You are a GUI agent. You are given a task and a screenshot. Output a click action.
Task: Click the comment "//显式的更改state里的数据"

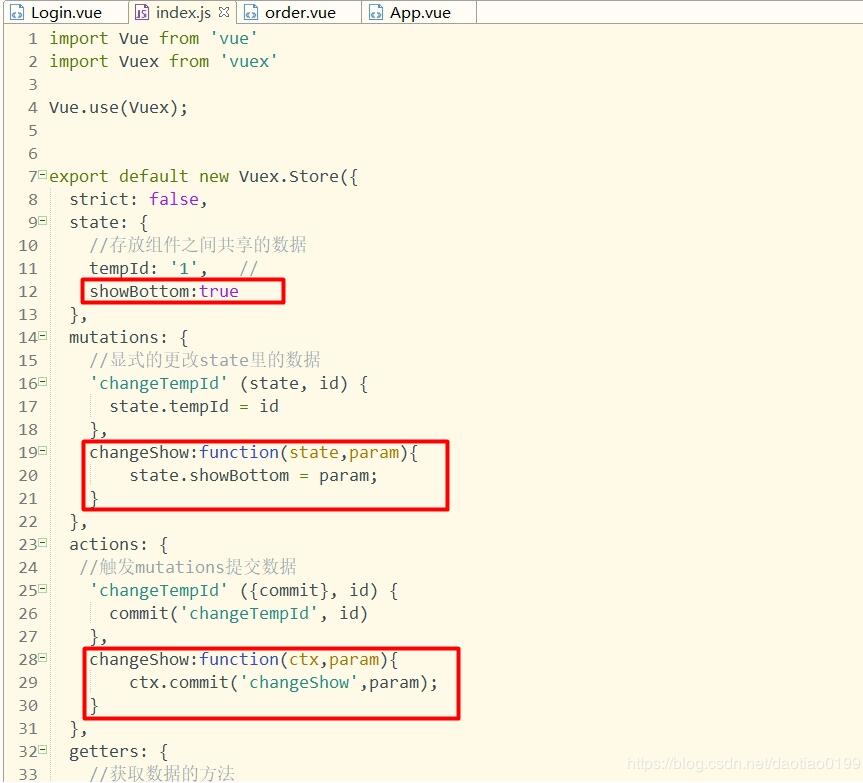(204, 360)
